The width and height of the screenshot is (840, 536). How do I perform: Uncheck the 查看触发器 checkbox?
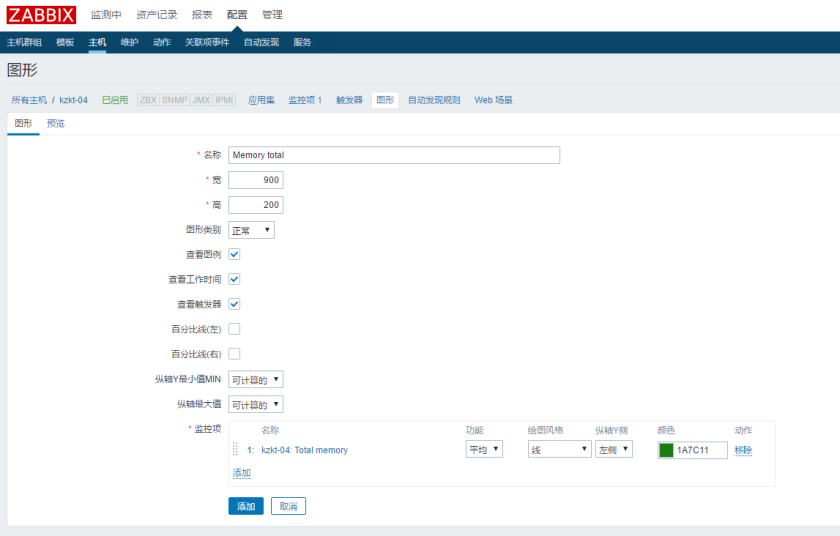pyautogui.click(x=234, y=304)
